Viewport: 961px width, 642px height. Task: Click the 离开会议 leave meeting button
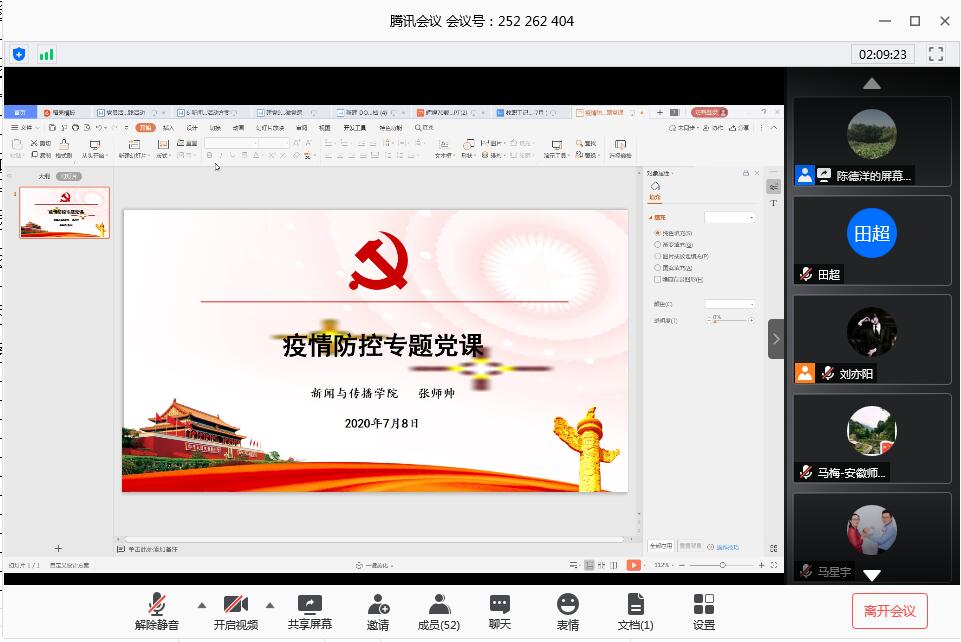coord(890,610)
